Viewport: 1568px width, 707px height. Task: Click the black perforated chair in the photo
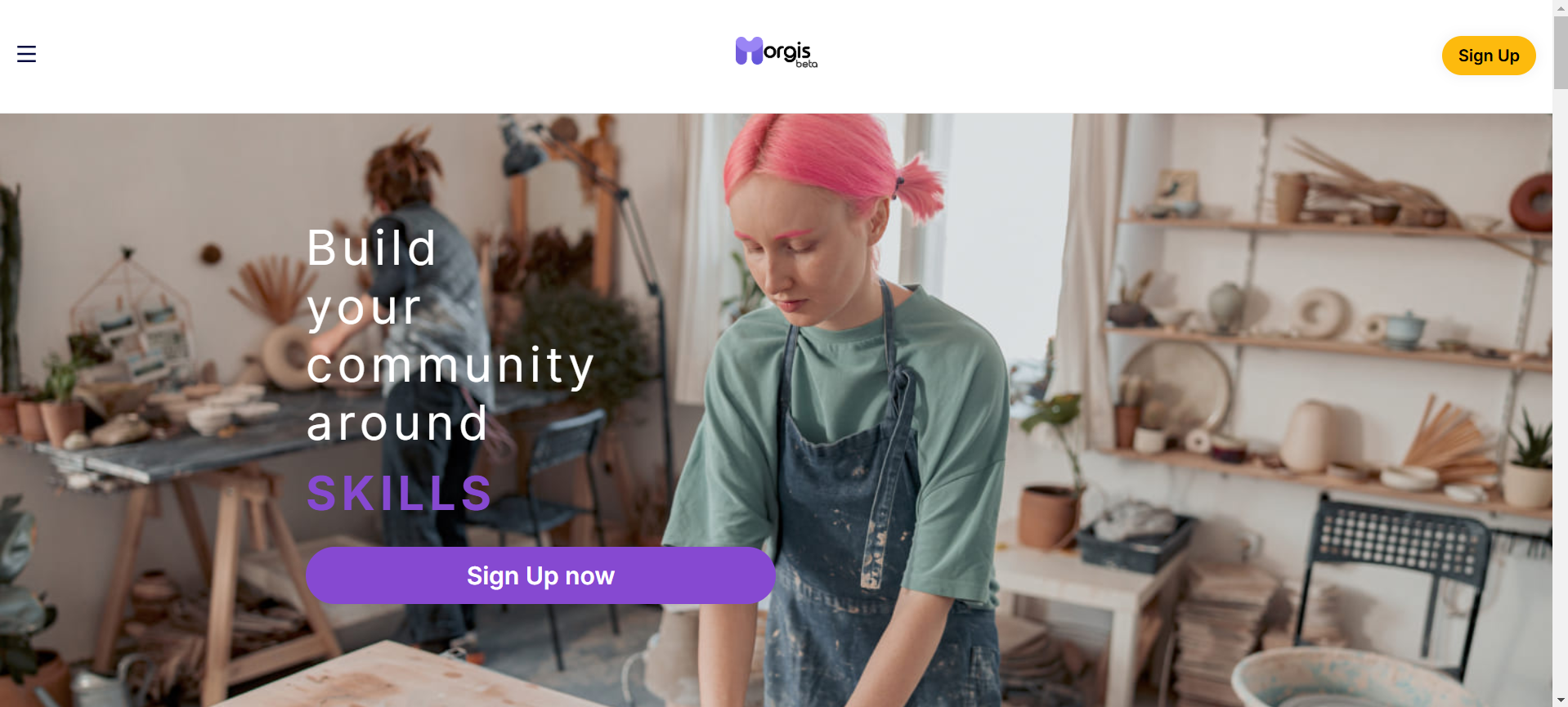coord(1390,572)
